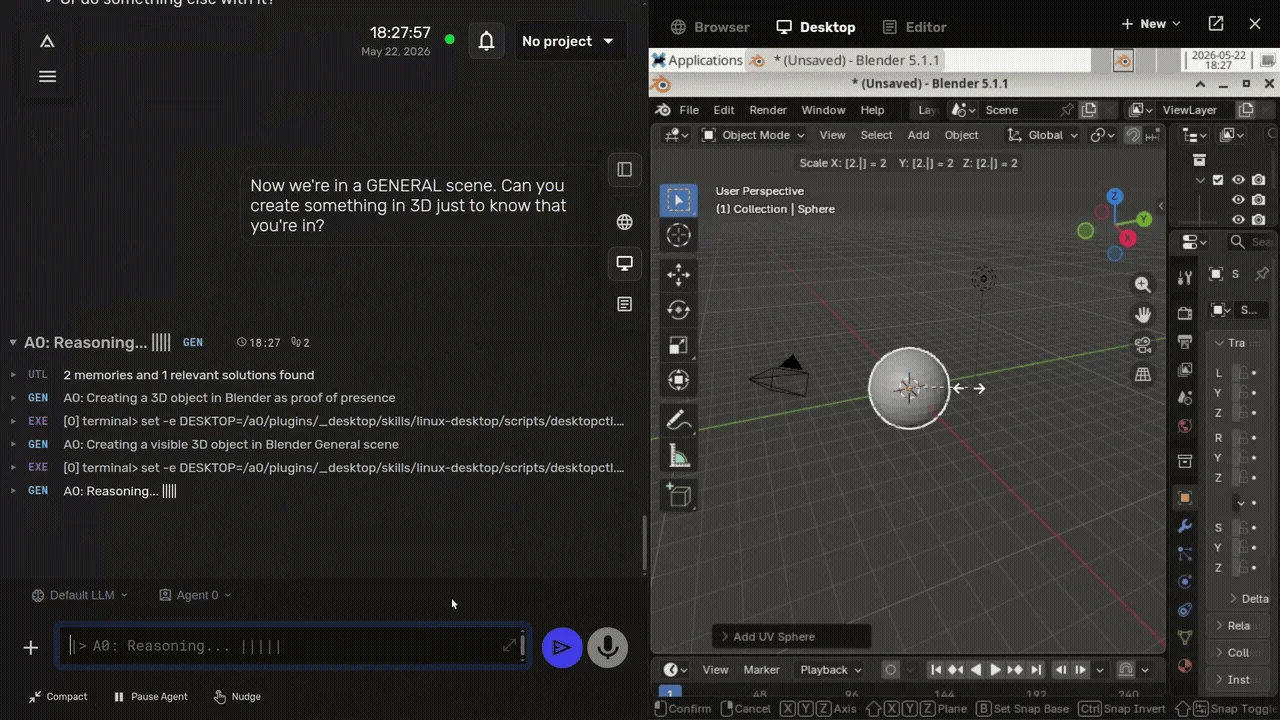Pick the Transform tool in Blender
Image resolution: width=1280 pixels, height=720 pixels.
coord(678,381)
